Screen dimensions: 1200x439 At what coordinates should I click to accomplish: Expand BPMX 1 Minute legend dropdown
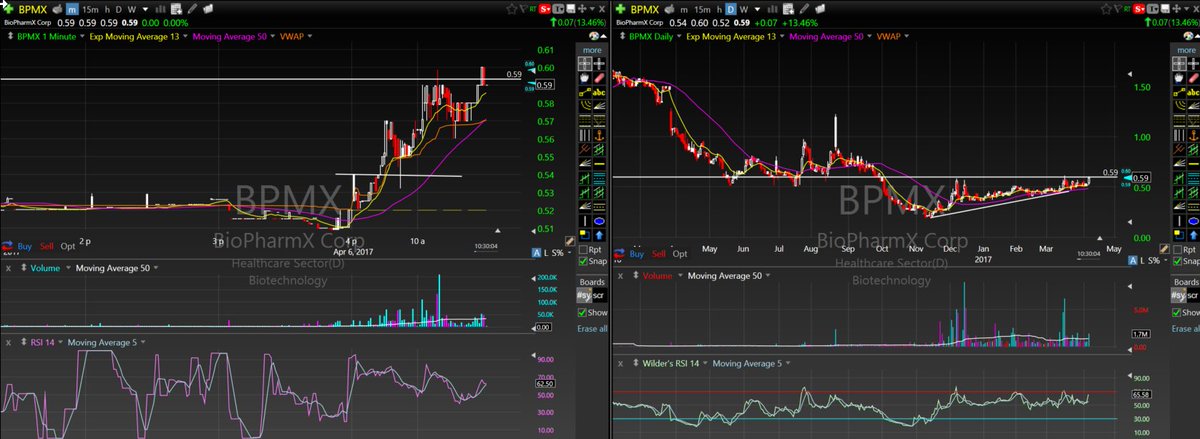tap(81, 36)
